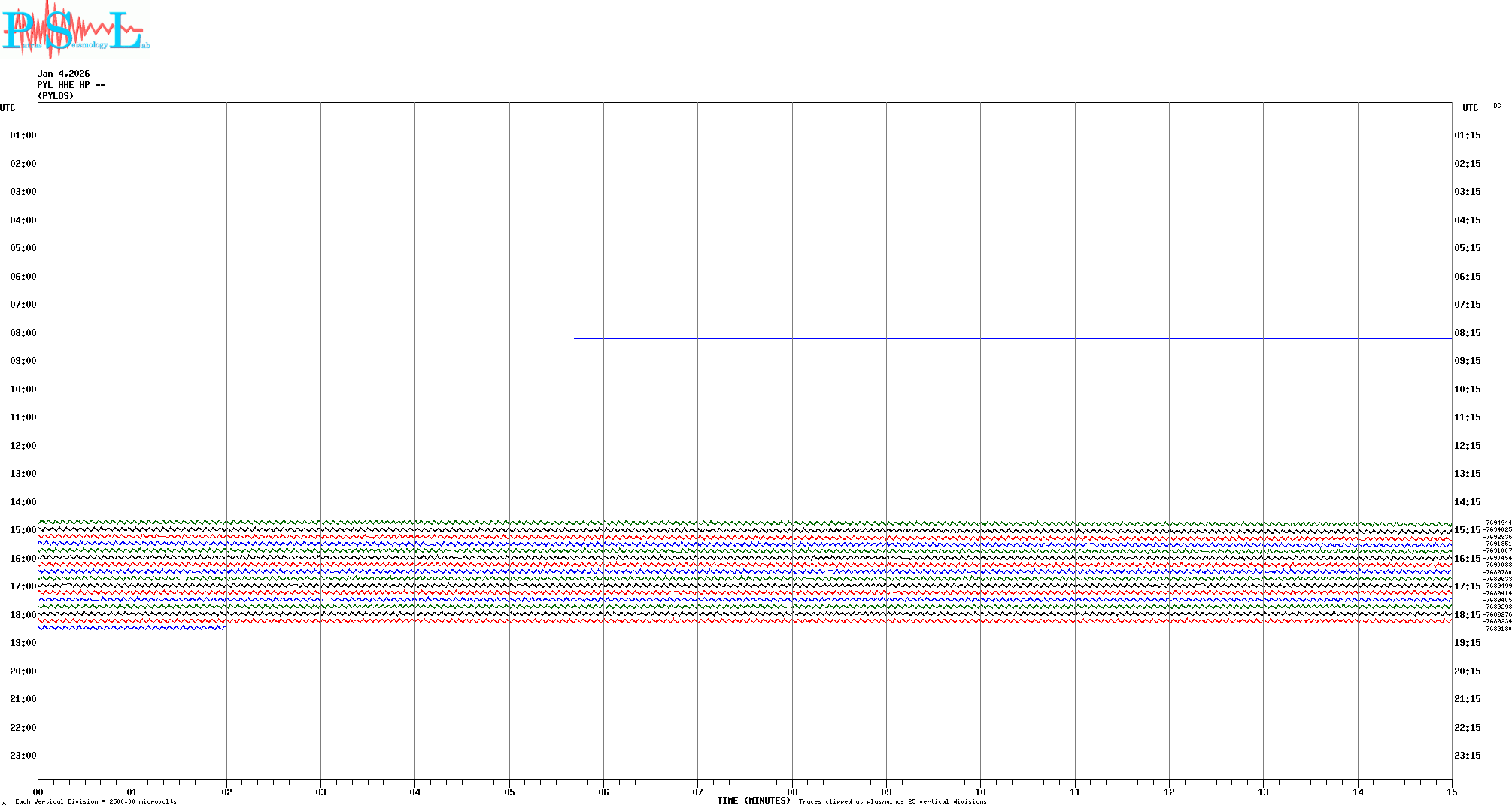Screen dimensions: 1512x812
Task: Click the vertical division microvolts note
Action: pos(96,802)
